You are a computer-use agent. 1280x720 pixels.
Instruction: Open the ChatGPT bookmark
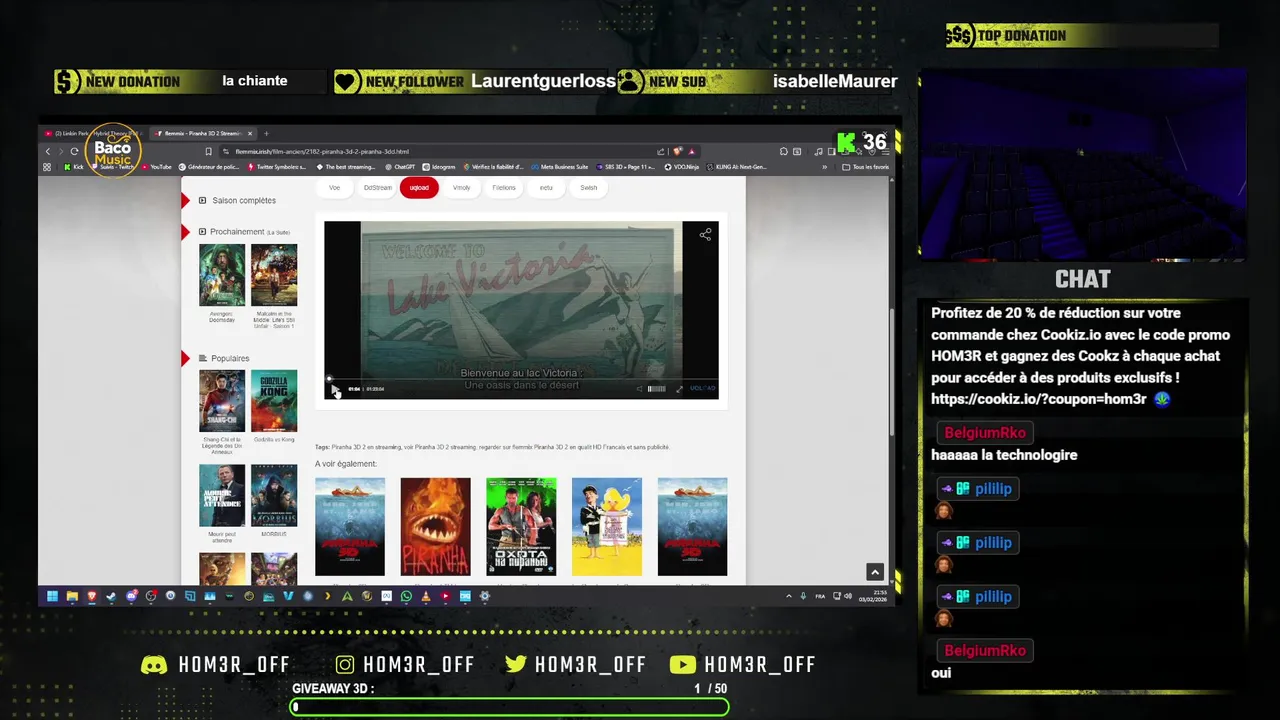pos(399,167)
